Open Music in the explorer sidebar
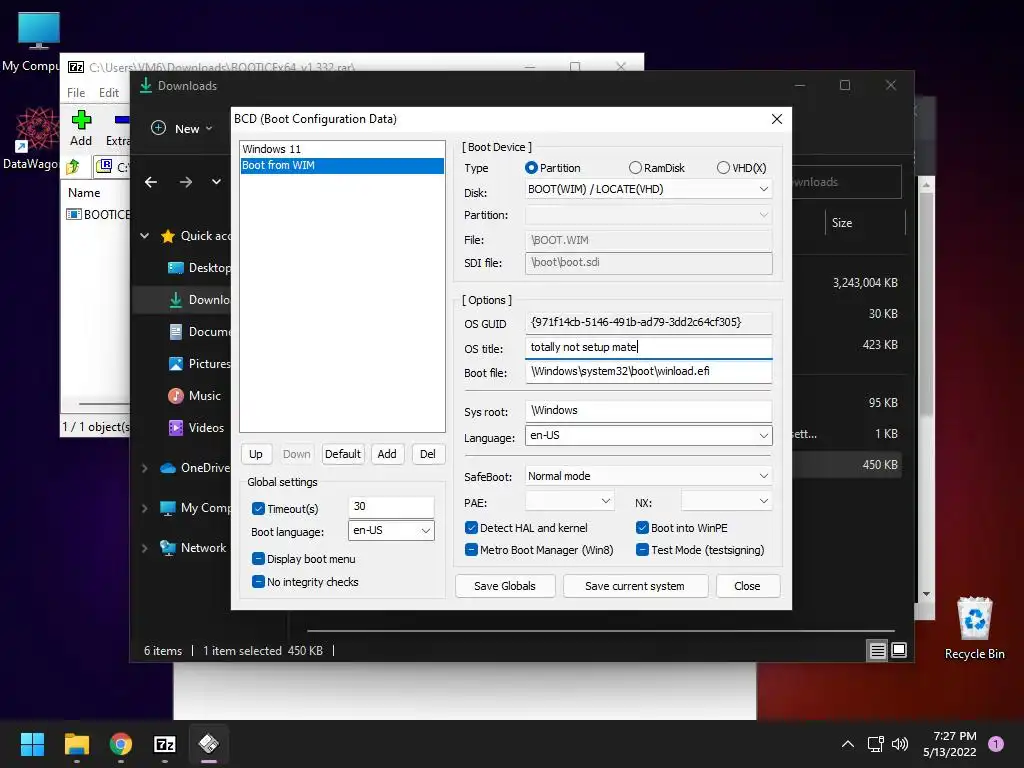1024x768 pixels. click(195, 396)
